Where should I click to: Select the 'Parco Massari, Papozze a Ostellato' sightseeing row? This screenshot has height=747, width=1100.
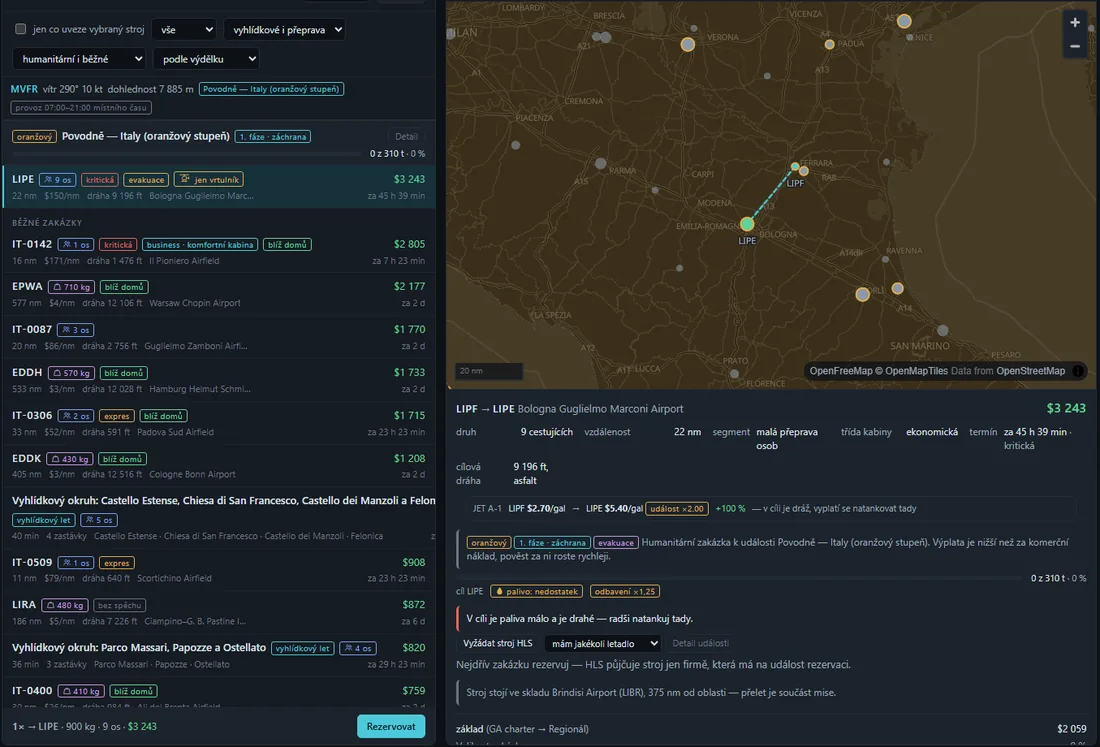click(219, 655)
